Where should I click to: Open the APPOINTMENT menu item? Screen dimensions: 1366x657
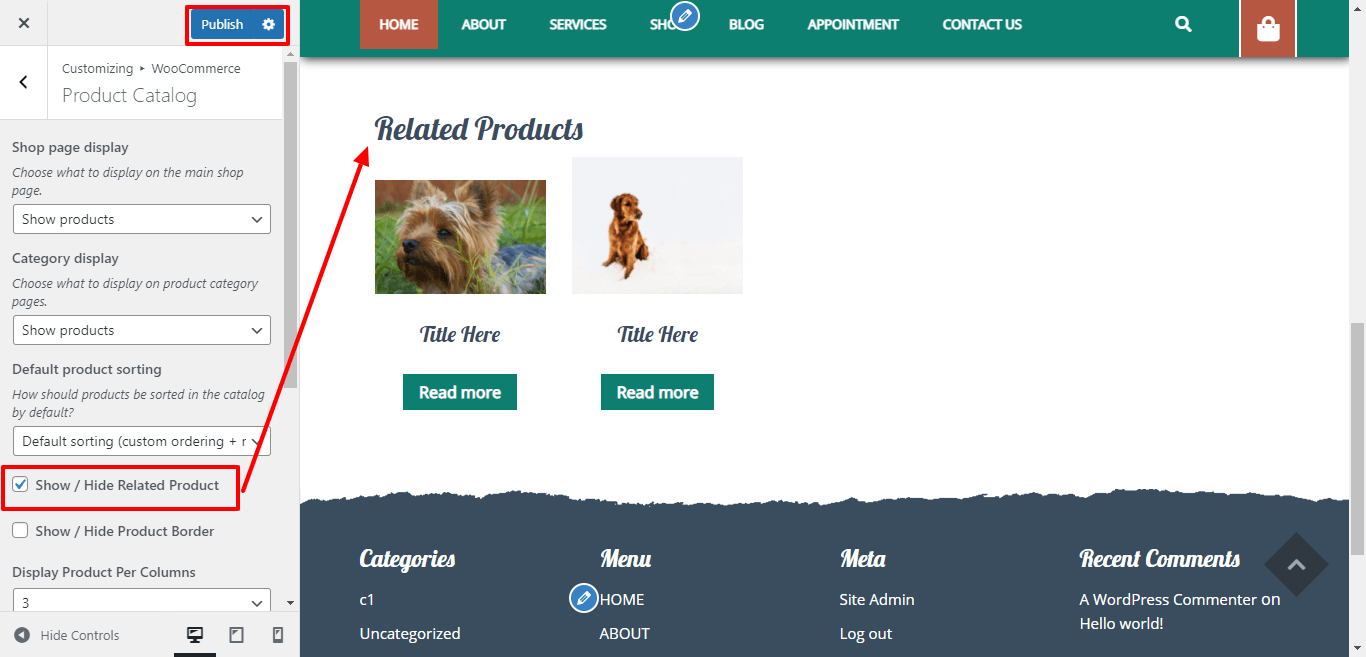pos(853,24)
